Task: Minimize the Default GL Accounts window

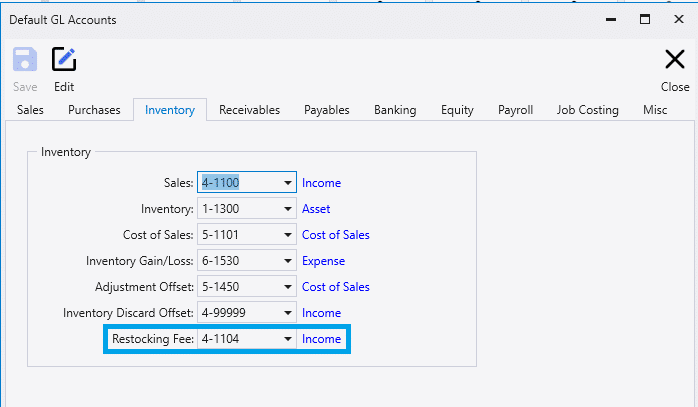Action: 611,20
